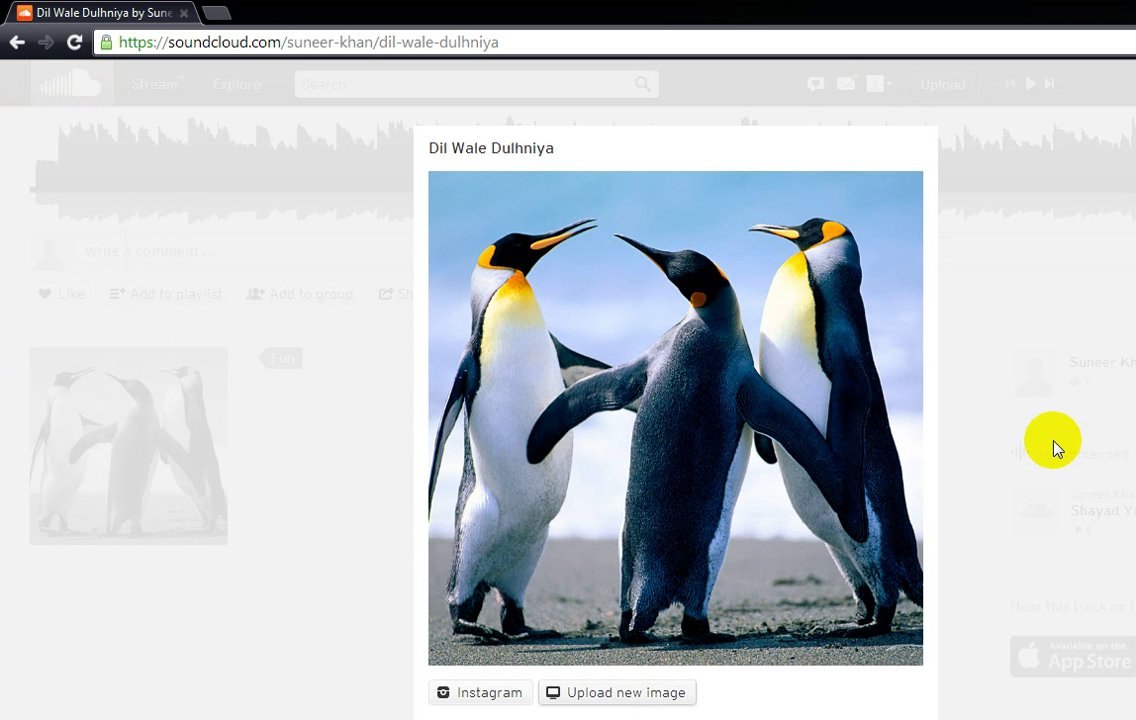1136x720 pixels.
Task: Click the large penguin artwork image
Action: pos(675,418)
